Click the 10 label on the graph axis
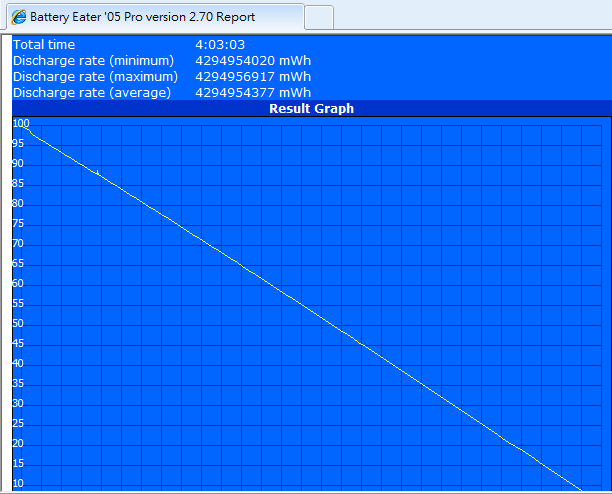 pyautogui.click(x=19, y=484)
